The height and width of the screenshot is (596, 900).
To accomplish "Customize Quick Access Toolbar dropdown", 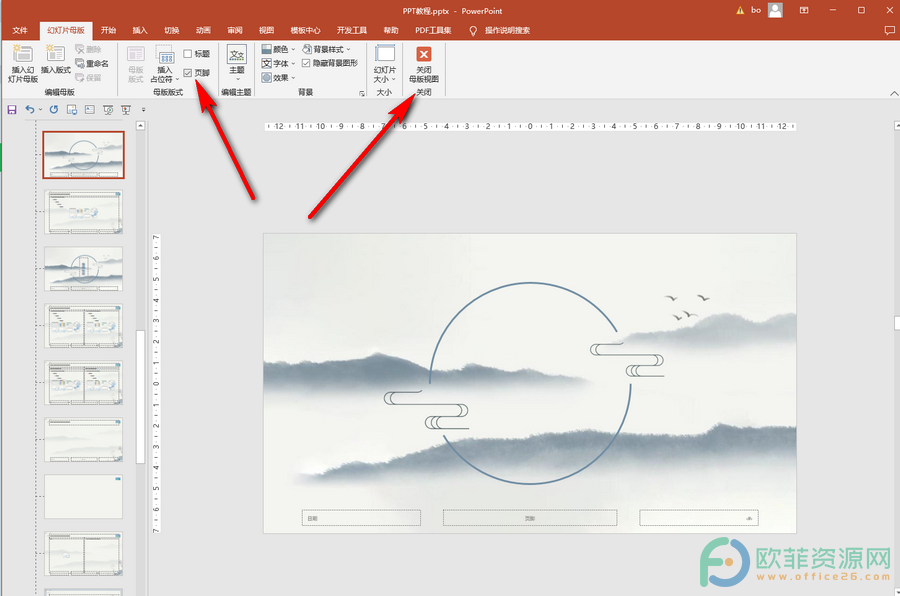I will click(x=143, y=110).
